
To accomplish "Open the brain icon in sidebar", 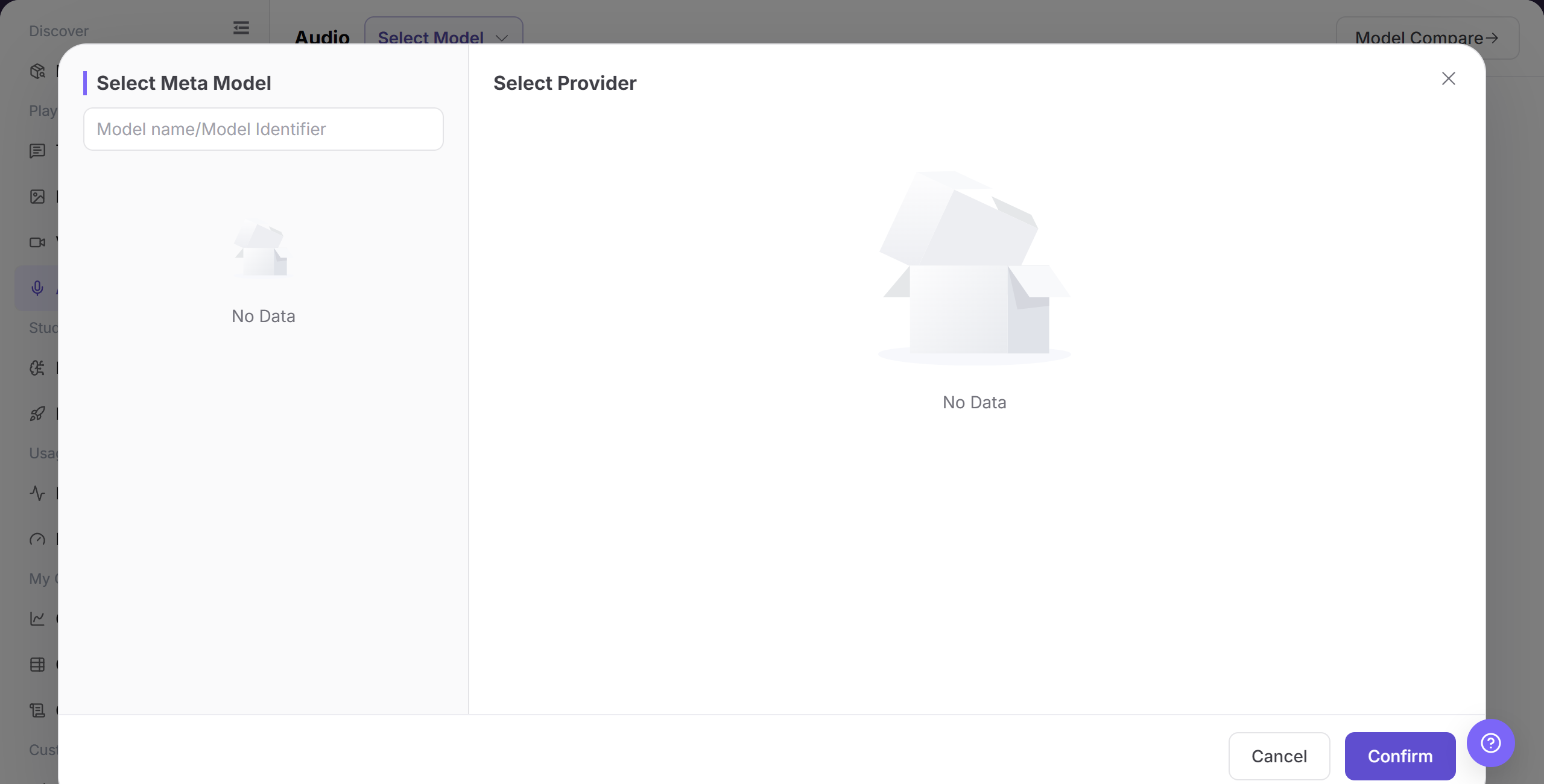I will (37, 368).
